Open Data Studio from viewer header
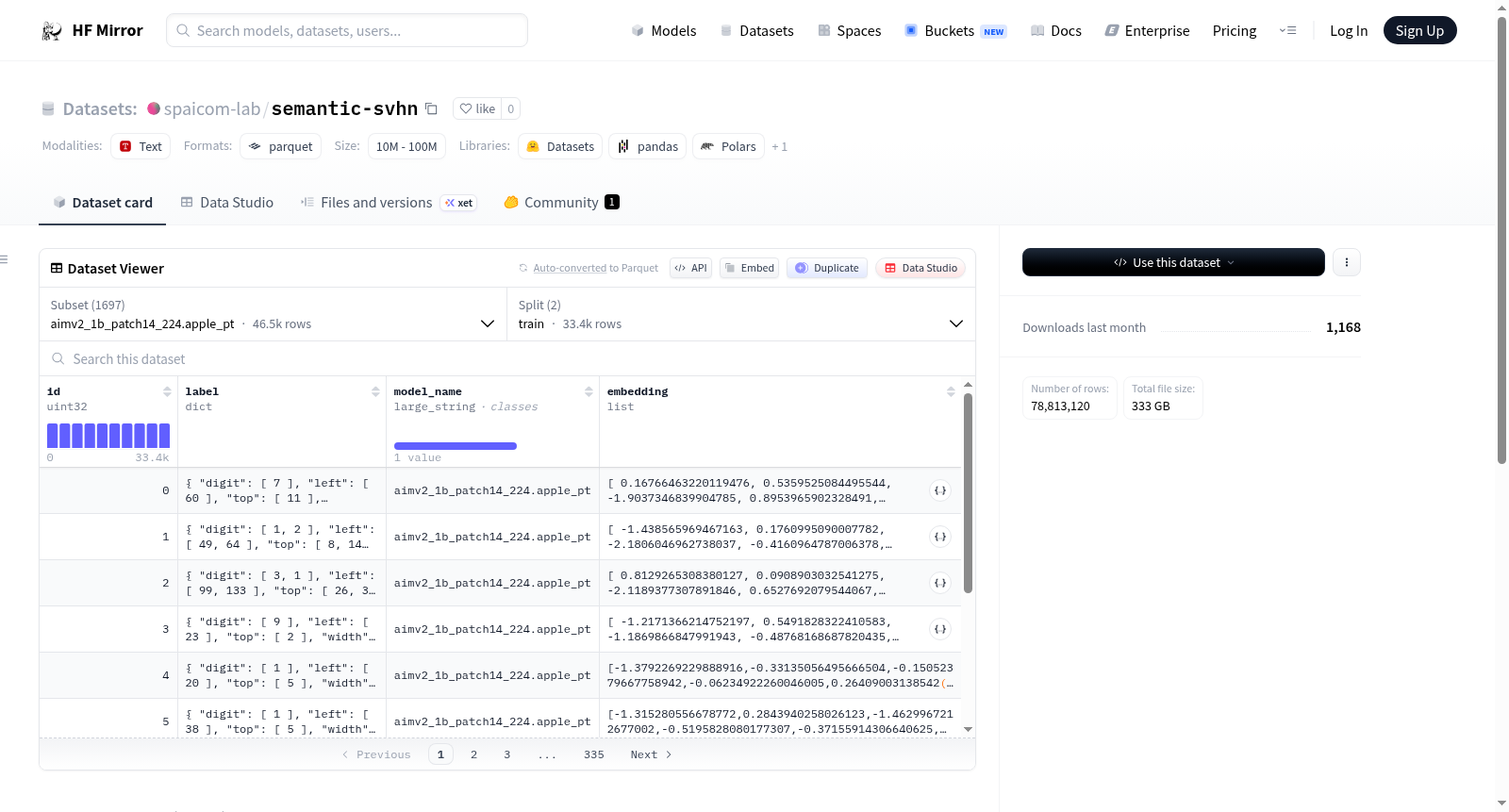1509x812 pixels. [920, 268]
